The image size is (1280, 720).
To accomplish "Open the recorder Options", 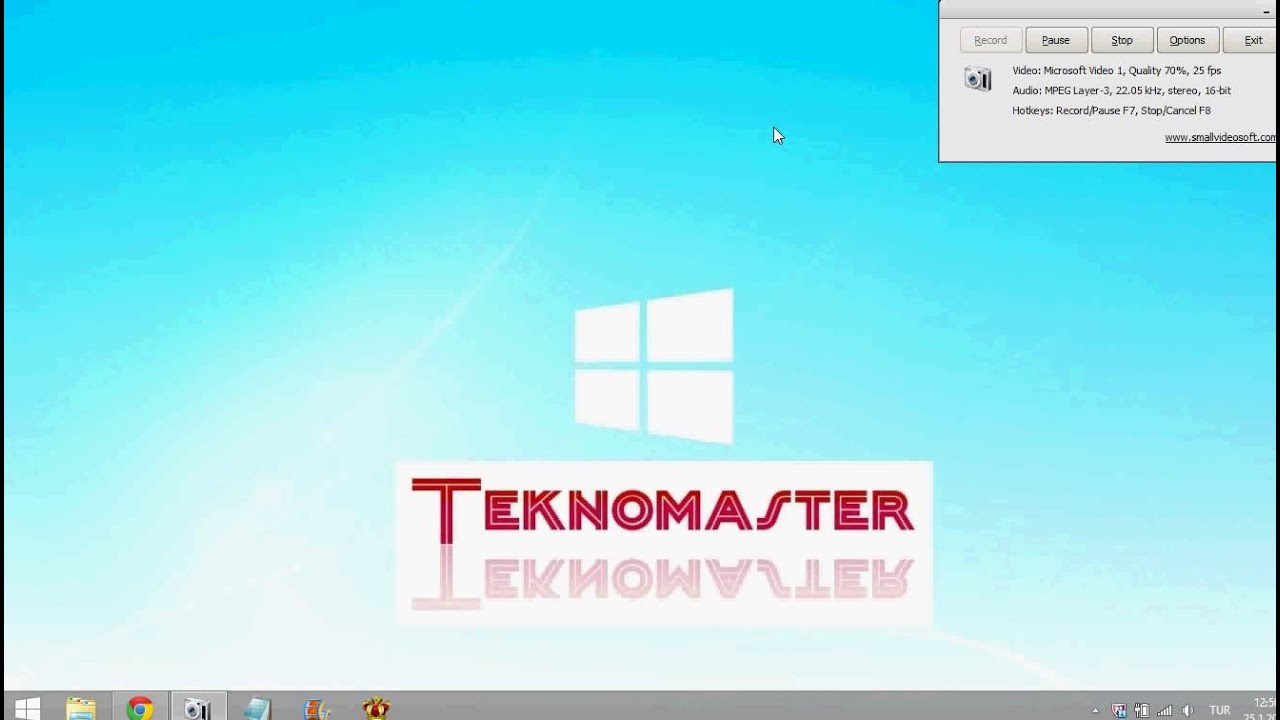I will (x=1187, y=40).
